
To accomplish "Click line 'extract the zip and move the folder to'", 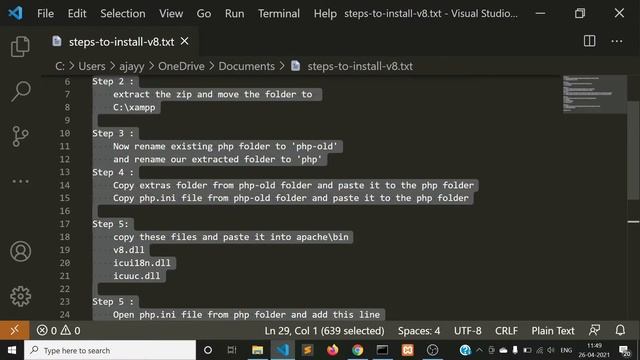I will (213, 94).
